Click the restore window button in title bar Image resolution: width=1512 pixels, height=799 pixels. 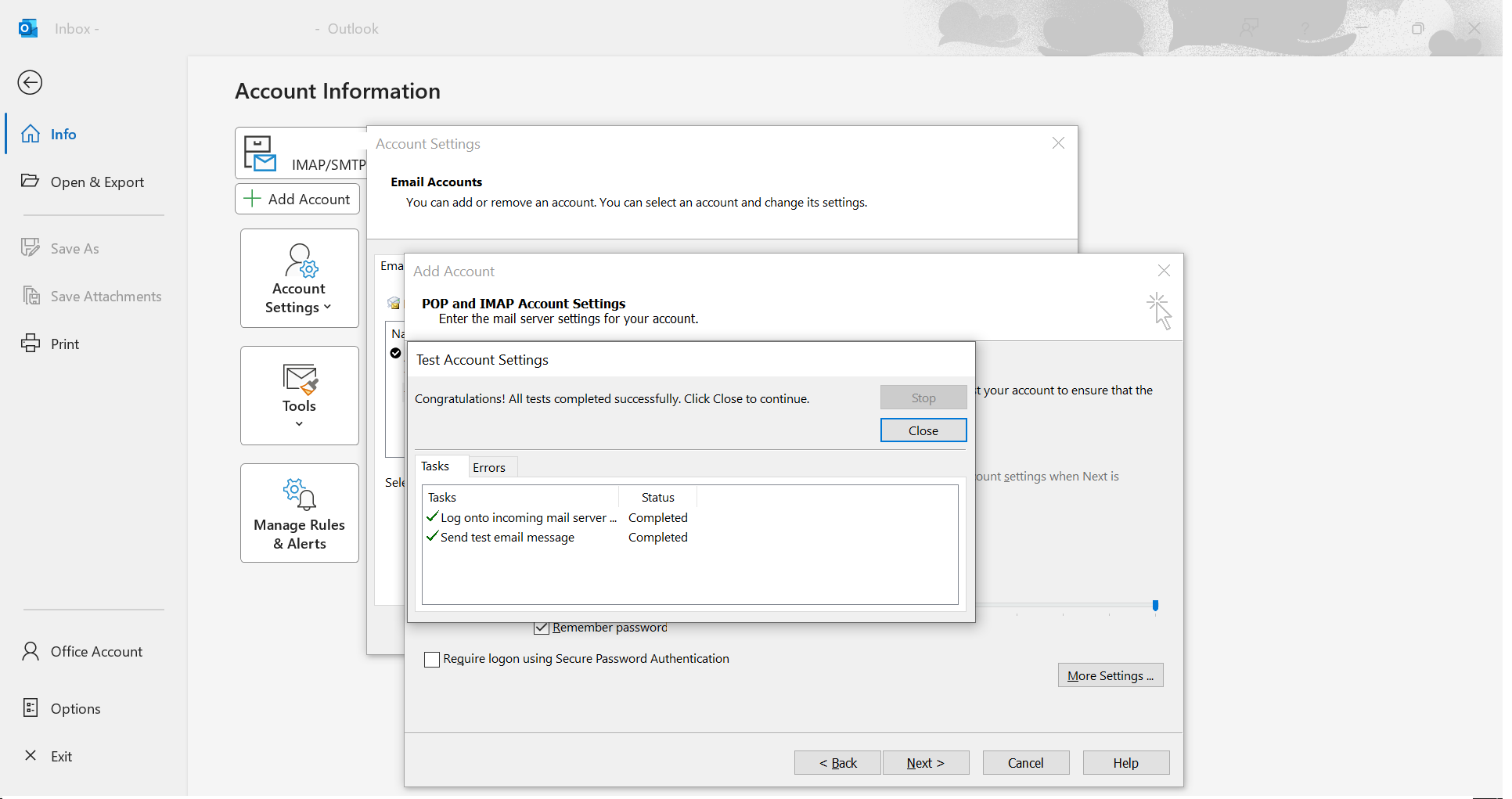click(1417, 28)
